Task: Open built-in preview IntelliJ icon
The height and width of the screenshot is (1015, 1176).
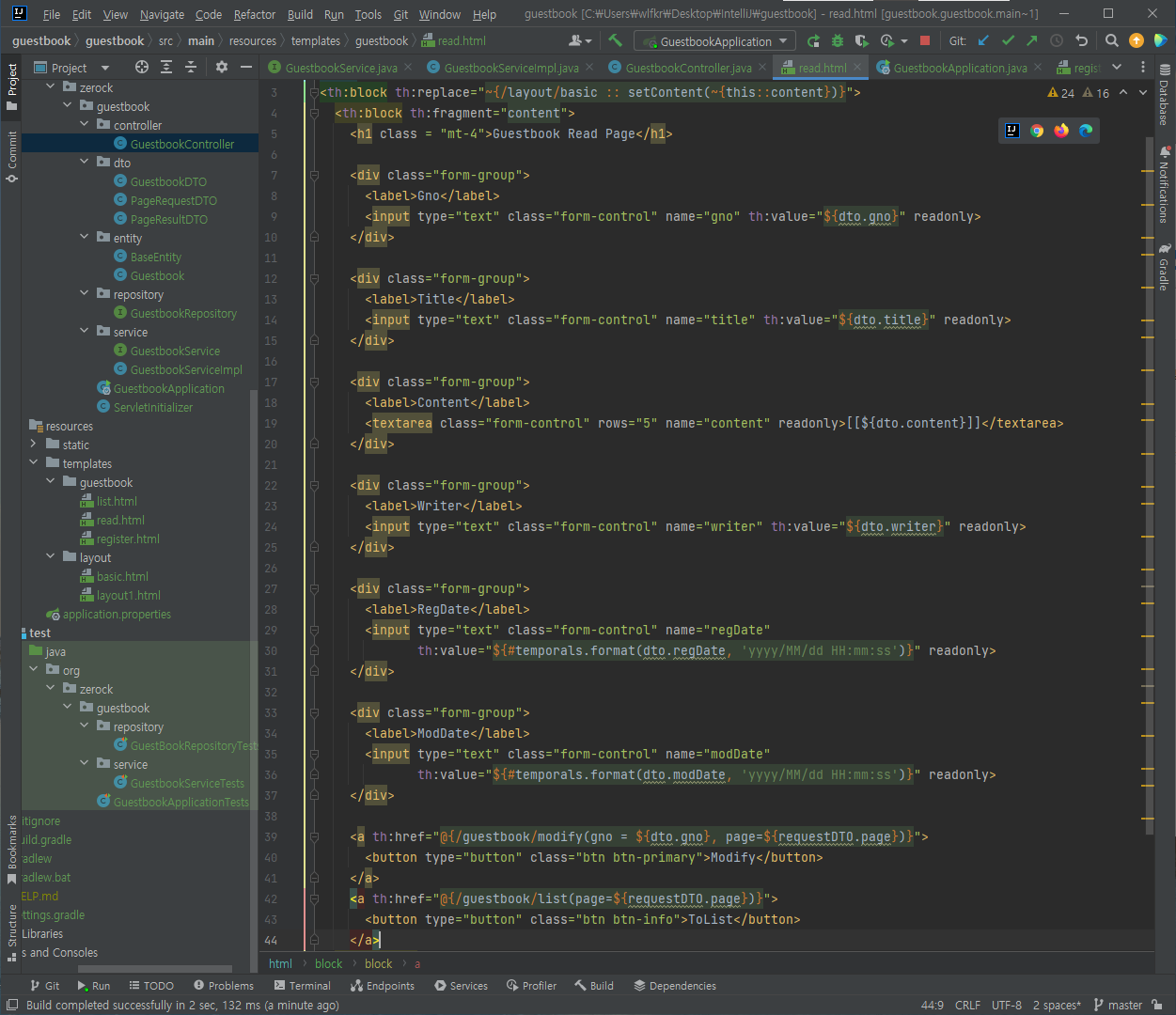Action: click(1012, 131)
